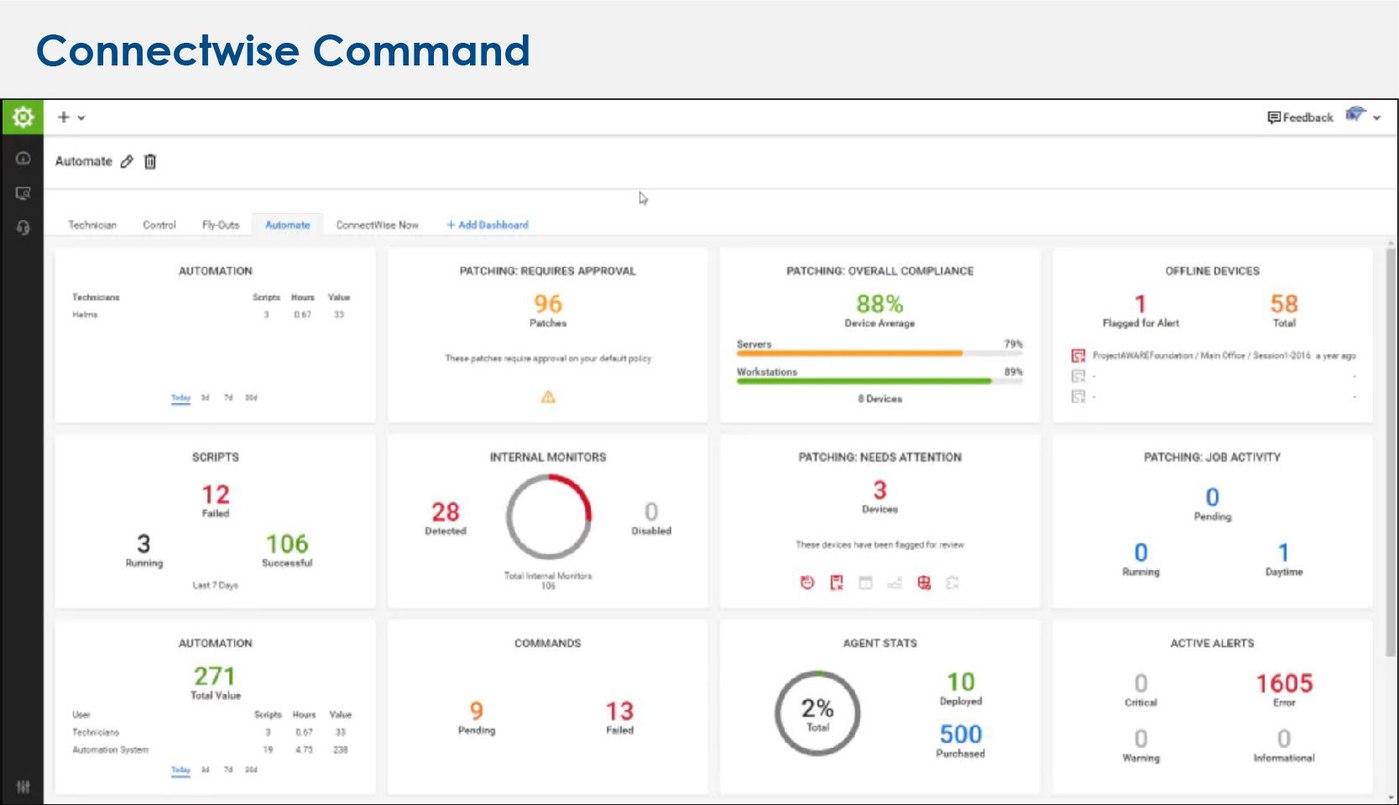The image size is (1399, 805).
Task: Edit the Automate dashboard with pencil icon
Action: click(126, 161)
